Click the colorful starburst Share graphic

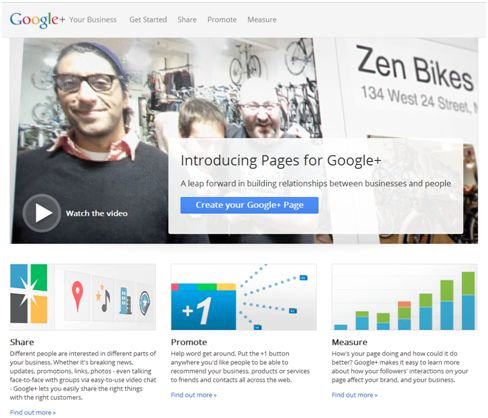coord(29,294)
